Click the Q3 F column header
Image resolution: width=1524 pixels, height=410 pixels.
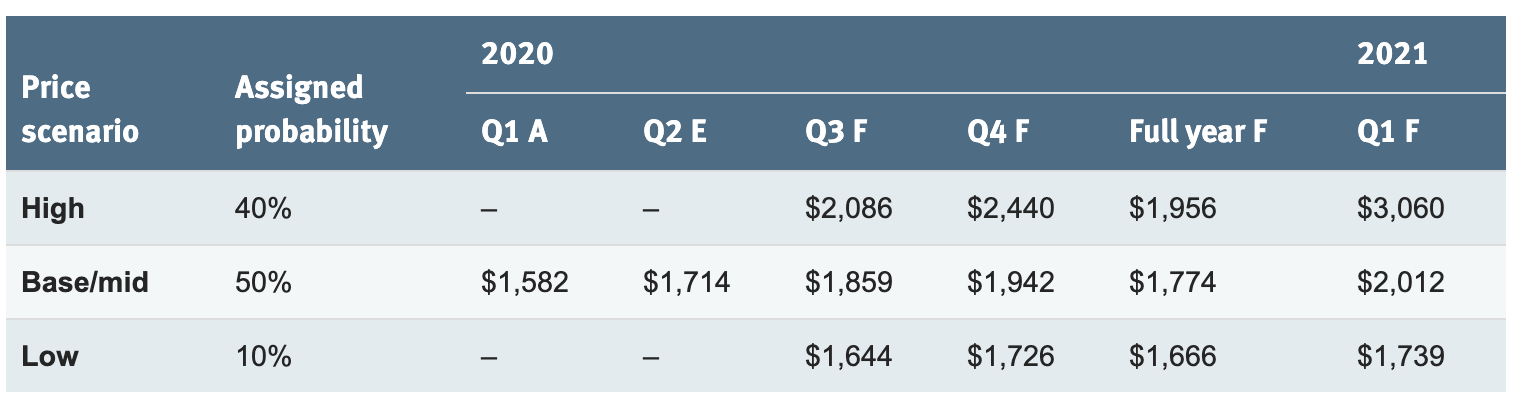[838, 132]
